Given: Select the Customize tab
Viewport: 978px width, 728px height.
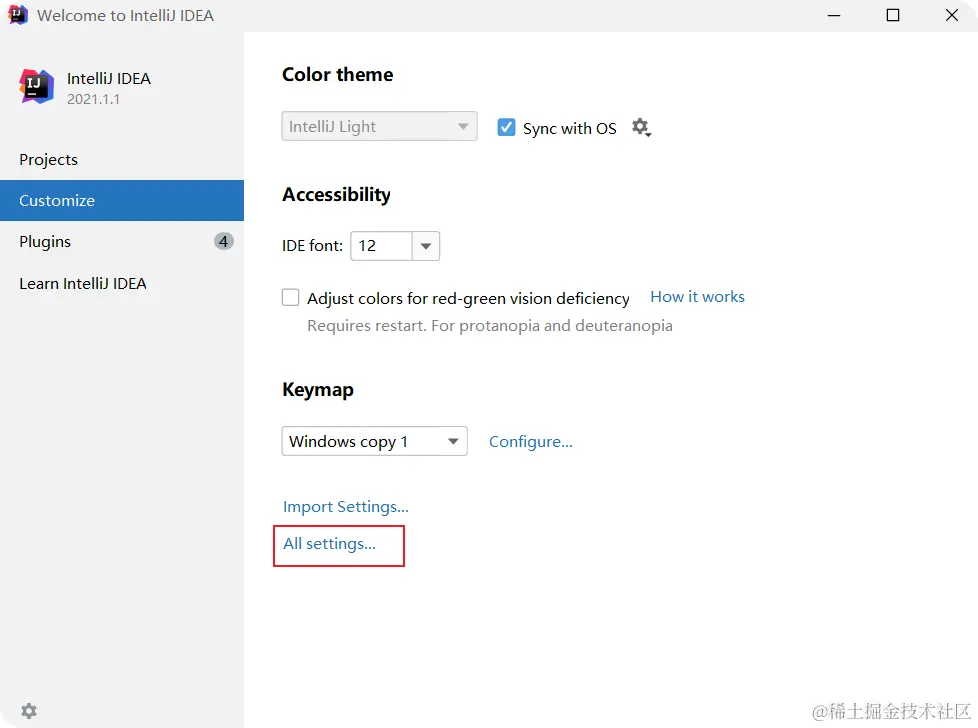Looking at the screenshot, I should coord(122,200).
